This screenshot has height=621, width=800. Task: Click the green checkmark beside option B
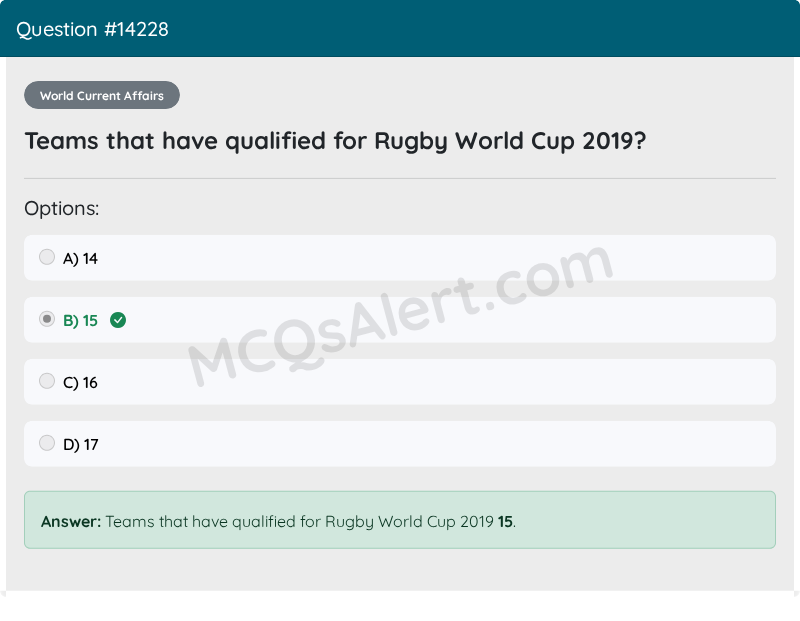click(x=118, y=320)
